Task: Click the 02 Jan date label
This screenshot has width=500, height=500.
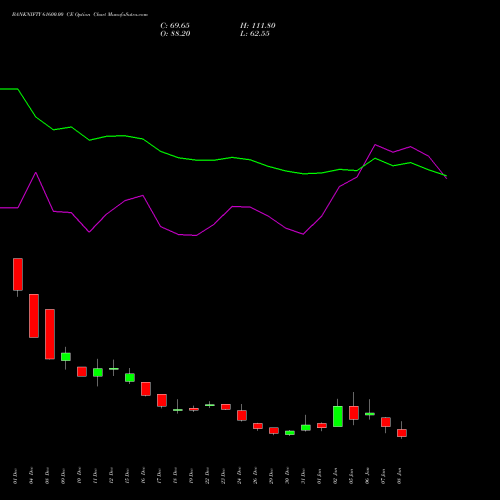Action: point(335,476)
